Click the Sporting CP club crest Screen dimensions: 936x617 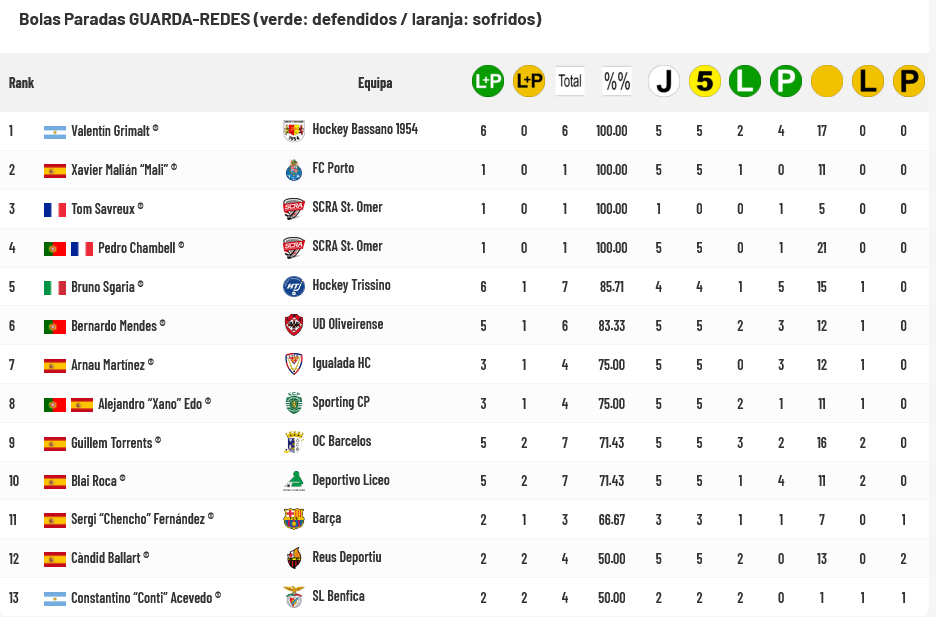[294, 403]
